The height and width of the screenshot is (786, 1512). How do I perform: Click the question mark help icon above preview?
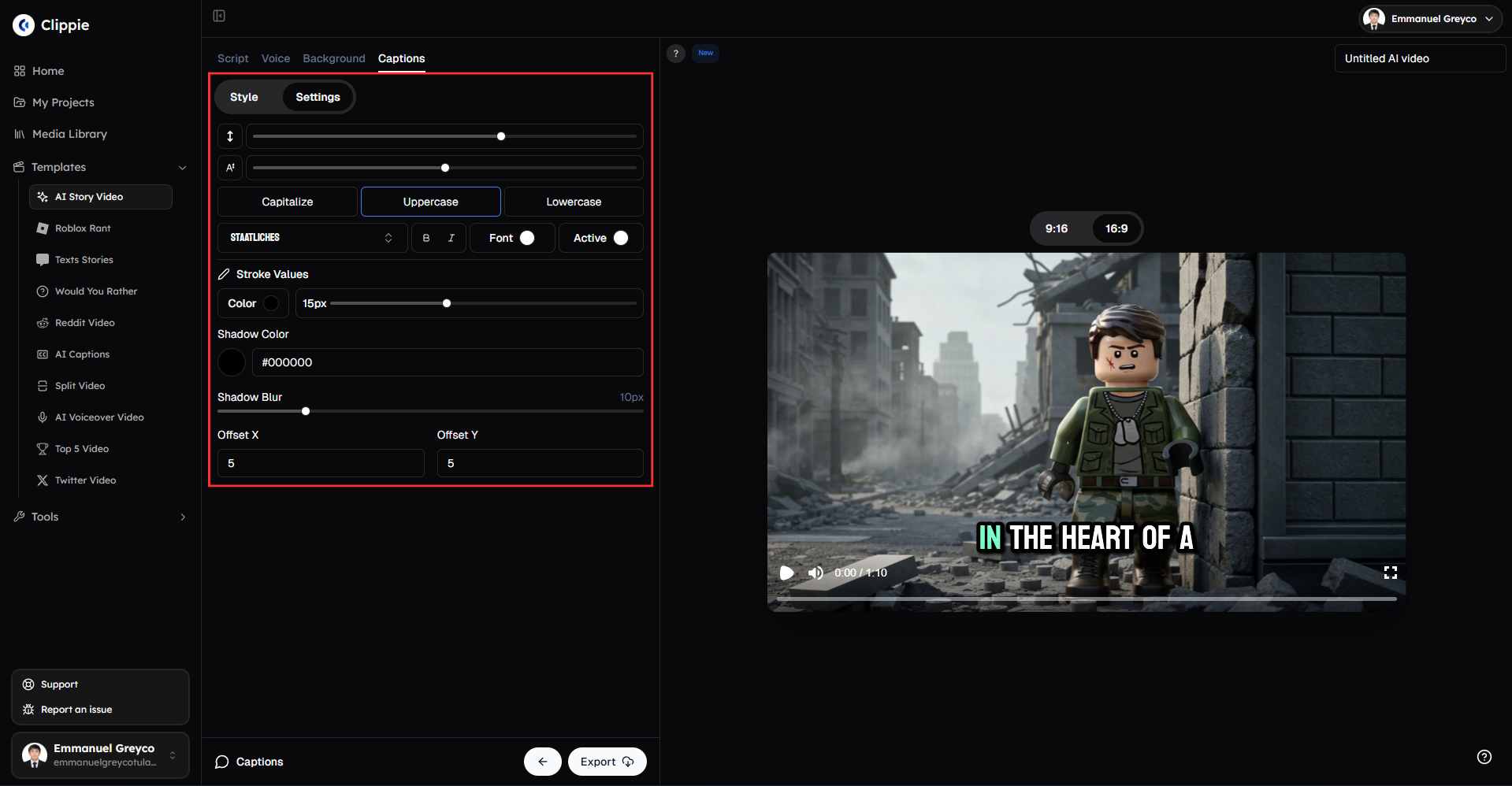pos(676,54)
